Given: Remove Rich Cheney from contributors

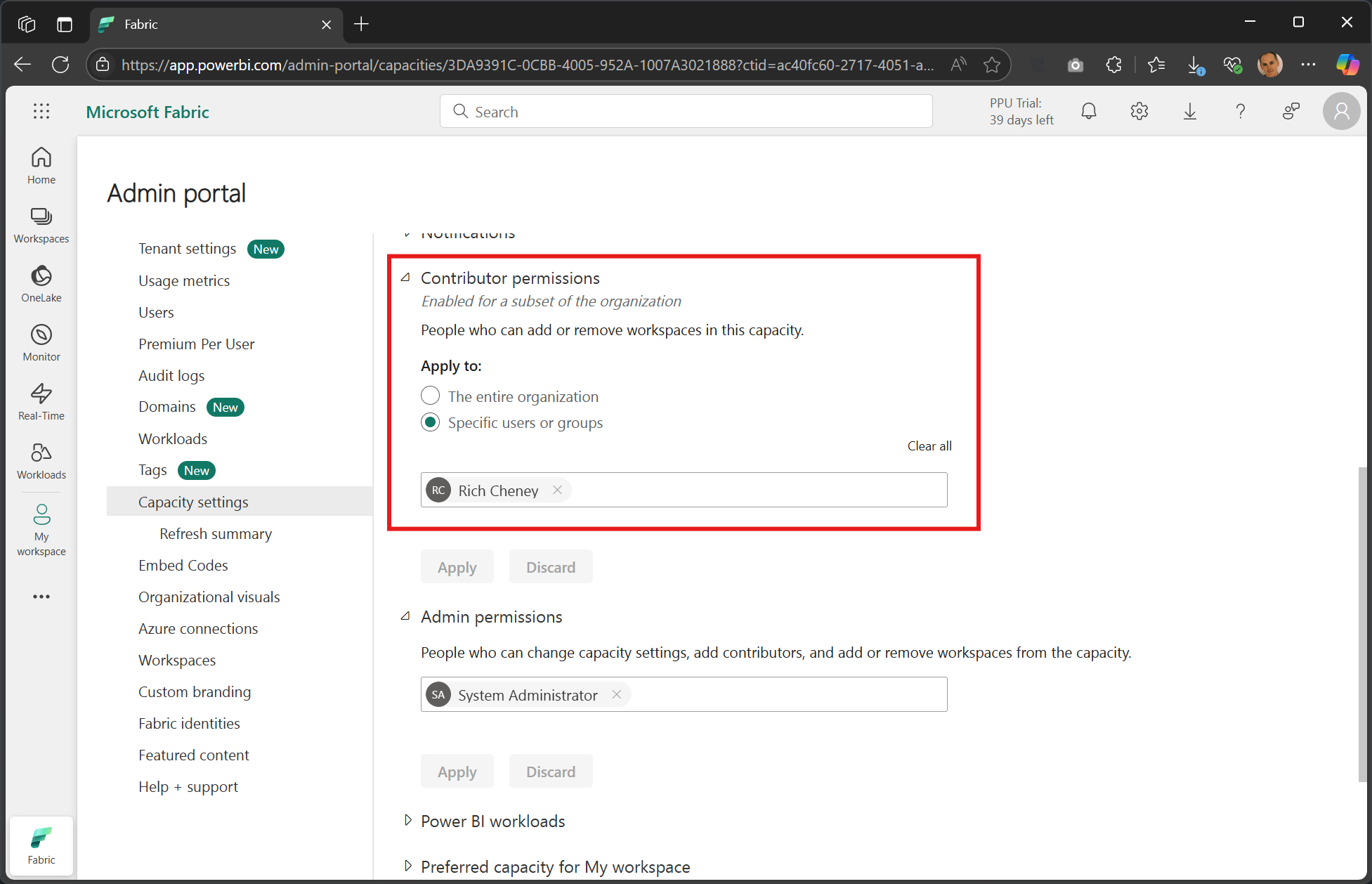Looking at the screenshot, I should coord(557,490).
